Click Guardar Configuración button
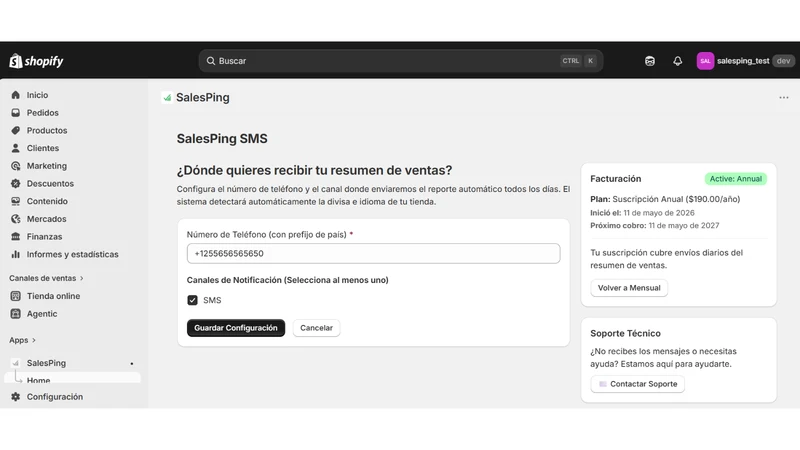The width and height of the screenshot is (800, 450). click(236, 328)
